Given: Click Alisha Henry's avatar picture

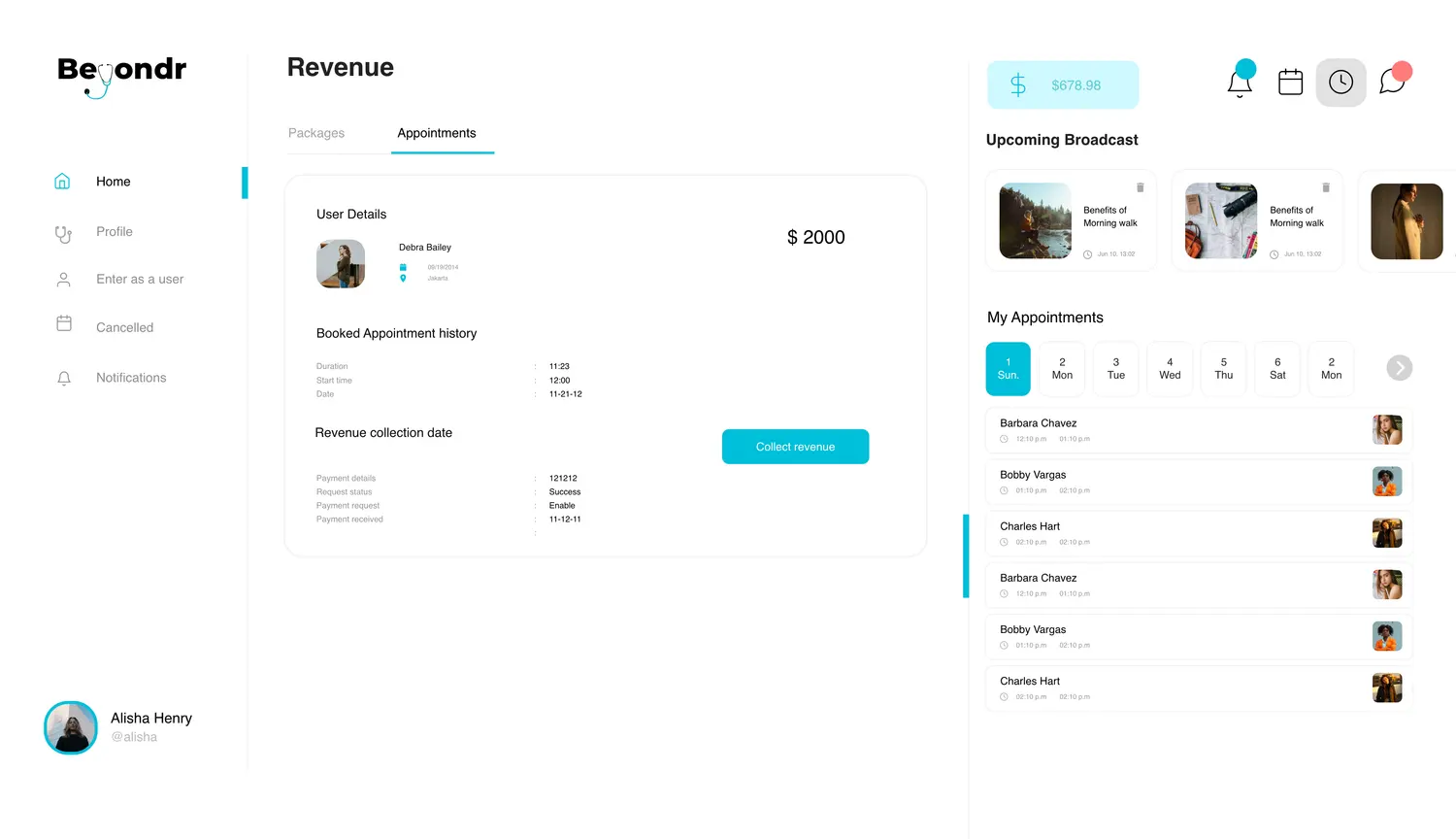Looking at the screenshot, I should tap(71, 727).
